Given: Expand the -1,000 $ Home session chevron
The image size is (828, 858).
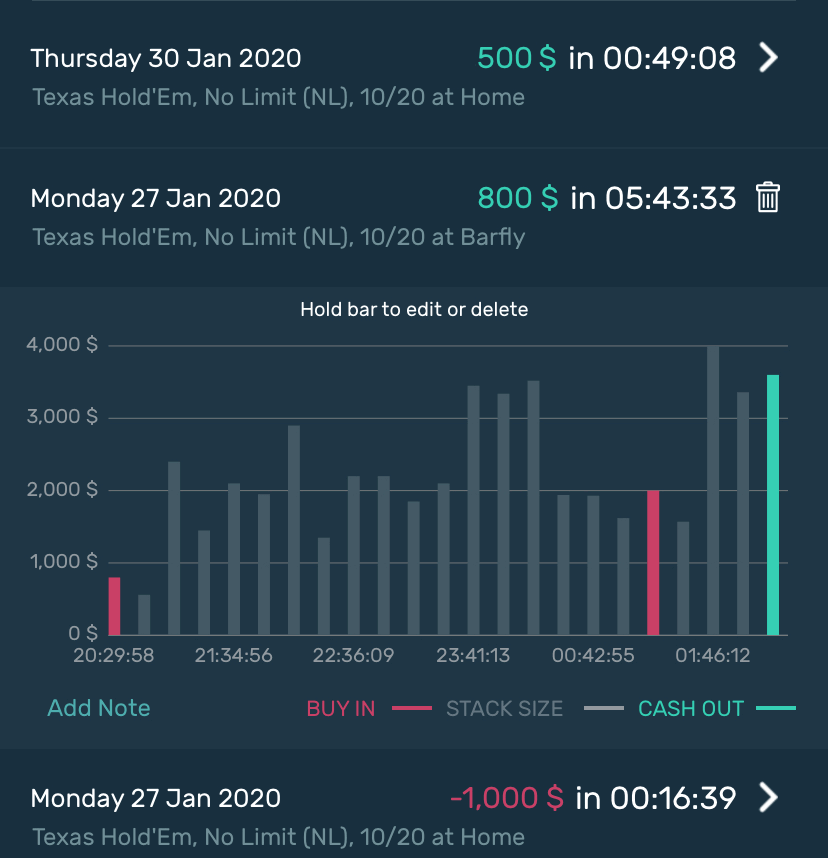Looking at the screenshot, I should pos(767,798).
